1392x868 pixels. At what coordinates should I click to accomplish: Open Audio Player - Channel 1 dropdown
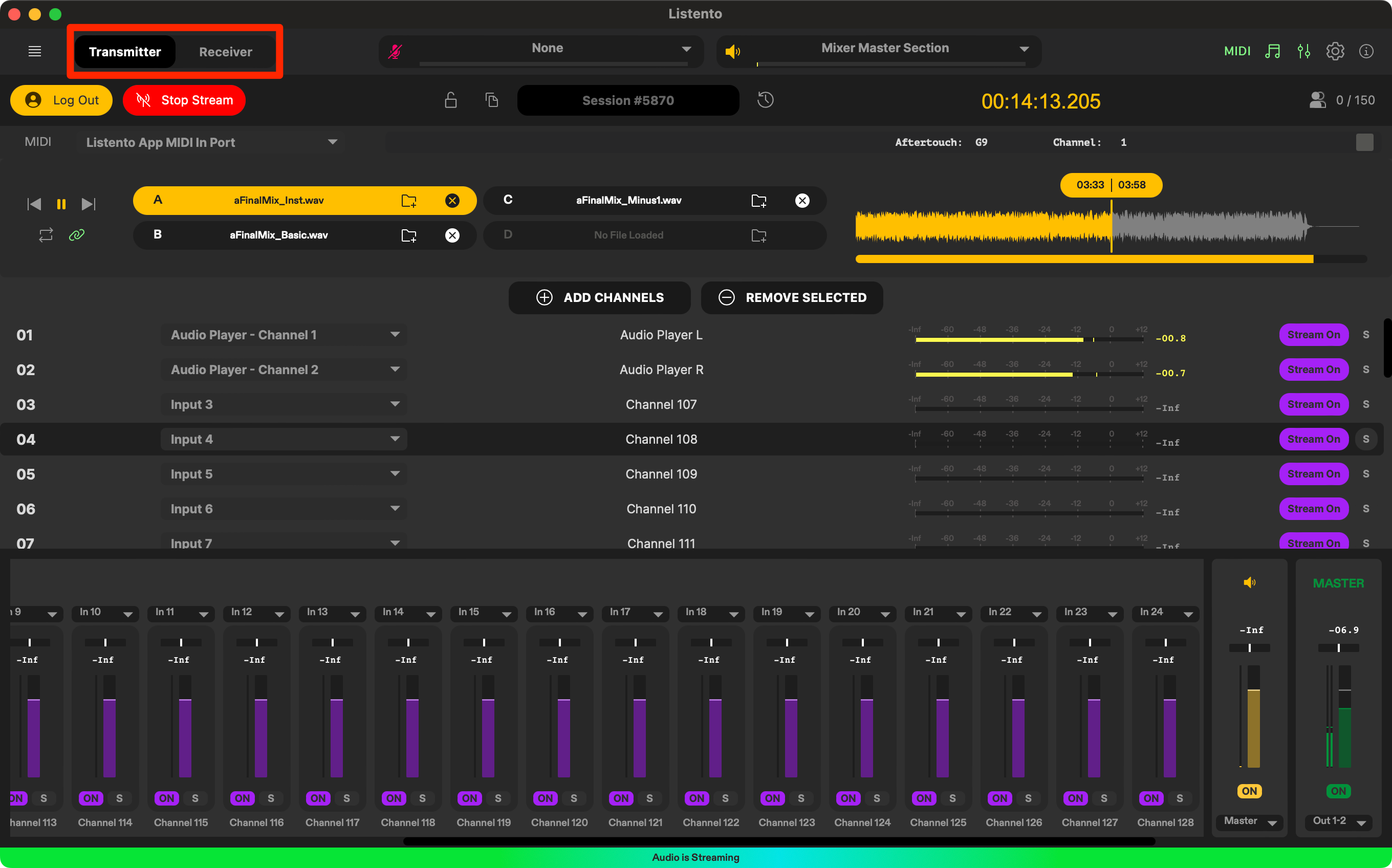point(284,335)
